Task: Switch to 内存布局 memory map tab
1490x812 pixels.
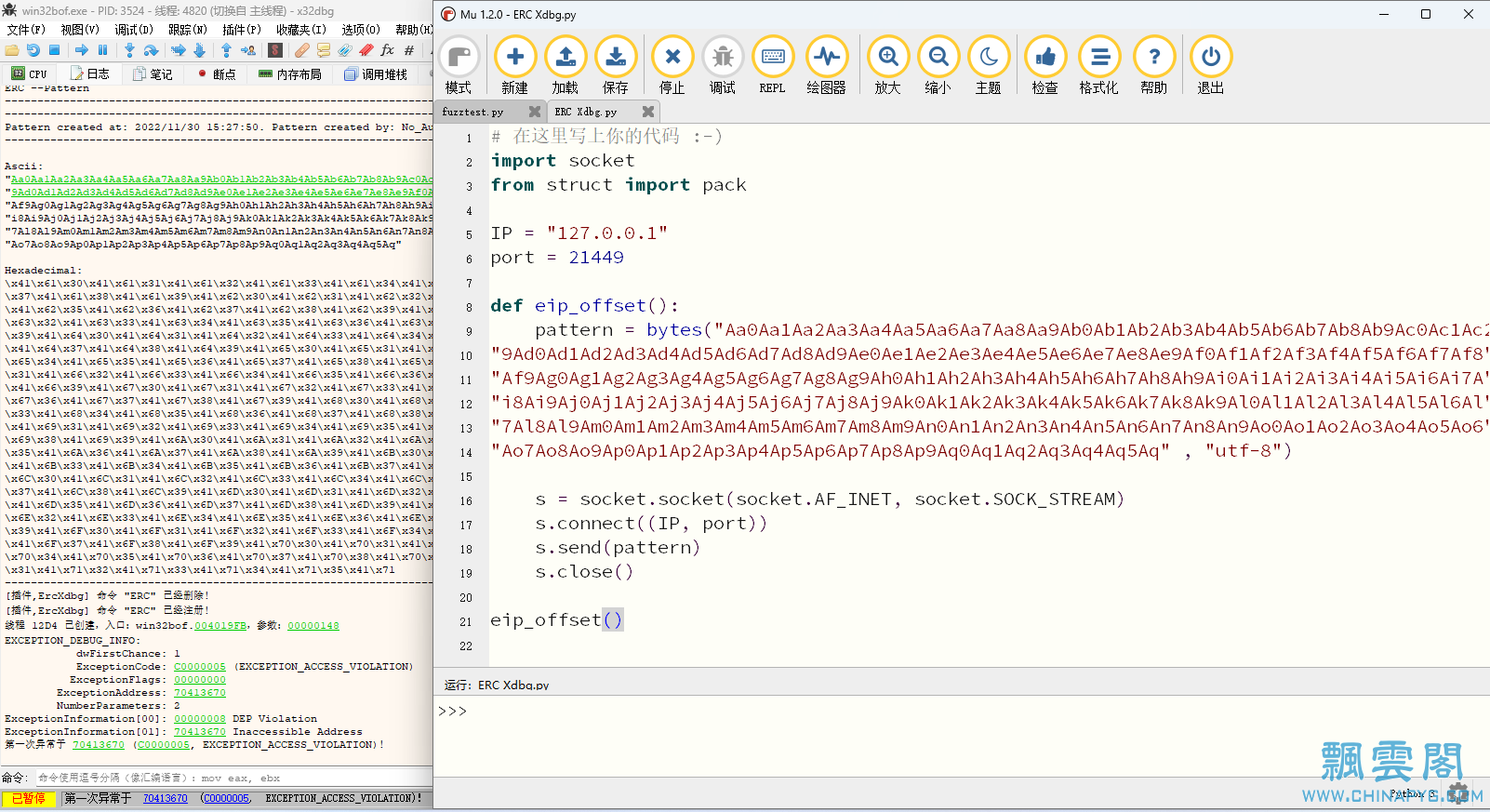Action: [x=290, y=74]
